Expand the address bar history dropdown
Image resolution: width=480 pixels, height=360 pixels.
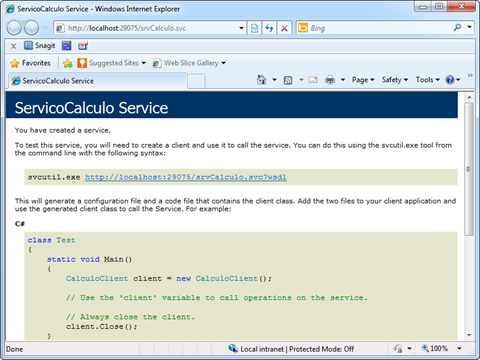[x=241, y=28]
